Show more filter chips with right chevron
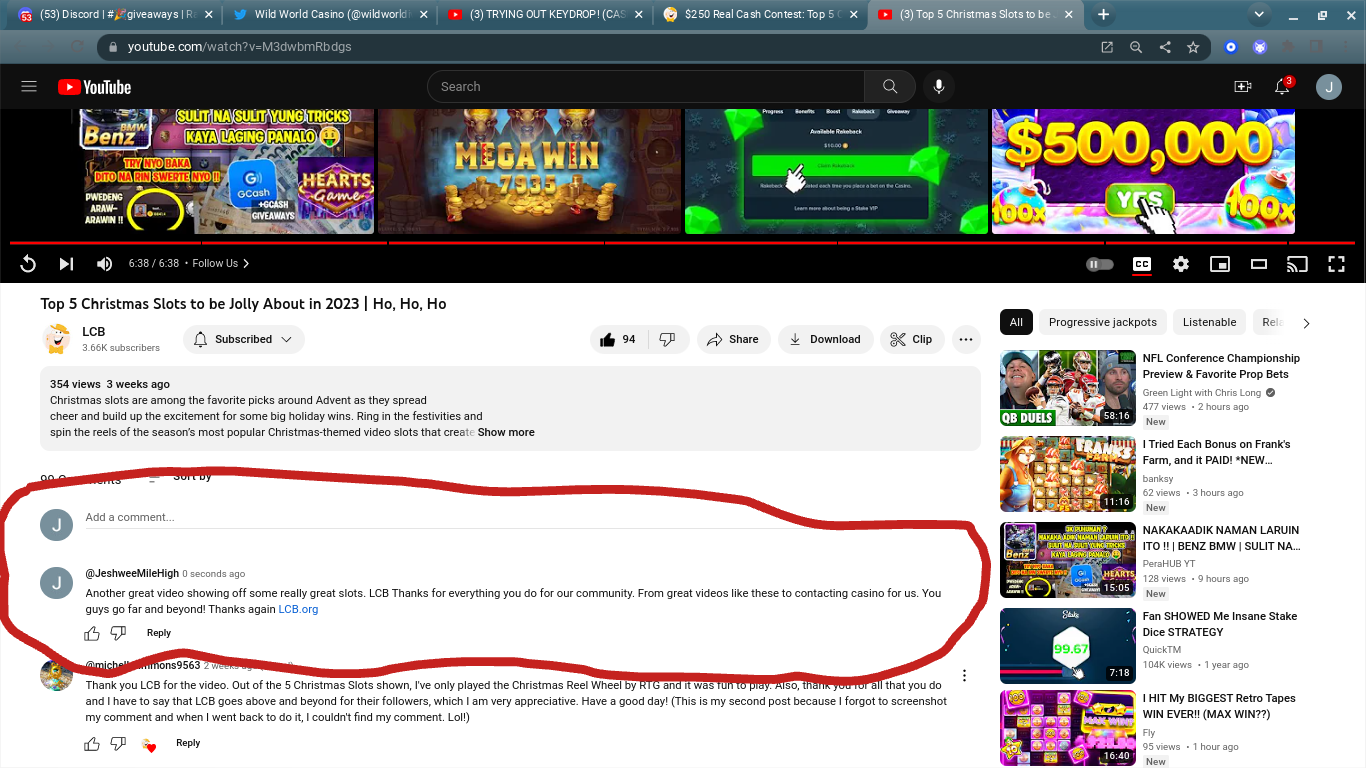Screen dimensions: 1366x768 tap(1306, 323)
